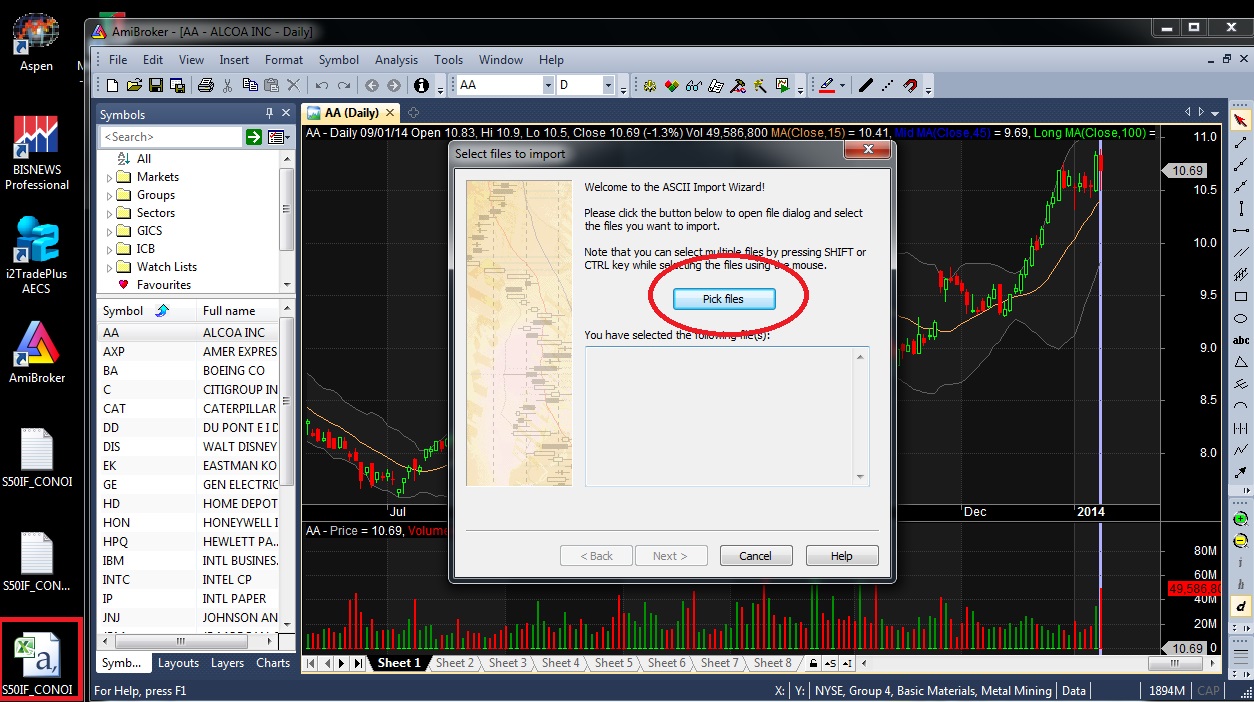Select the arrow pointer drawing tool
This screenshot has width=1254, height=702.
(x=1241, y=121)
